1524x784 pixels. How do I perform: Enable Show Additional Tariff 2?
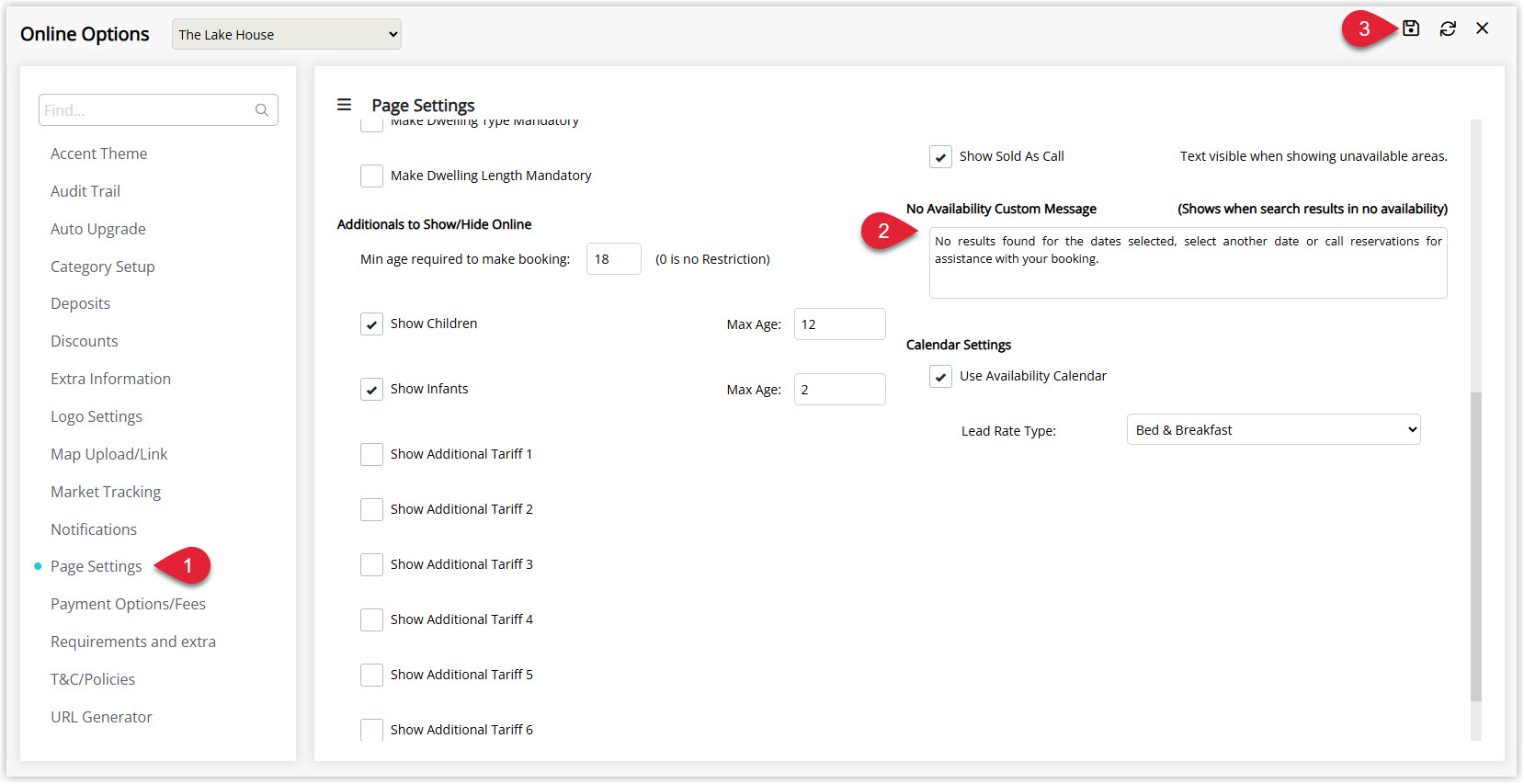coord(371,509)
